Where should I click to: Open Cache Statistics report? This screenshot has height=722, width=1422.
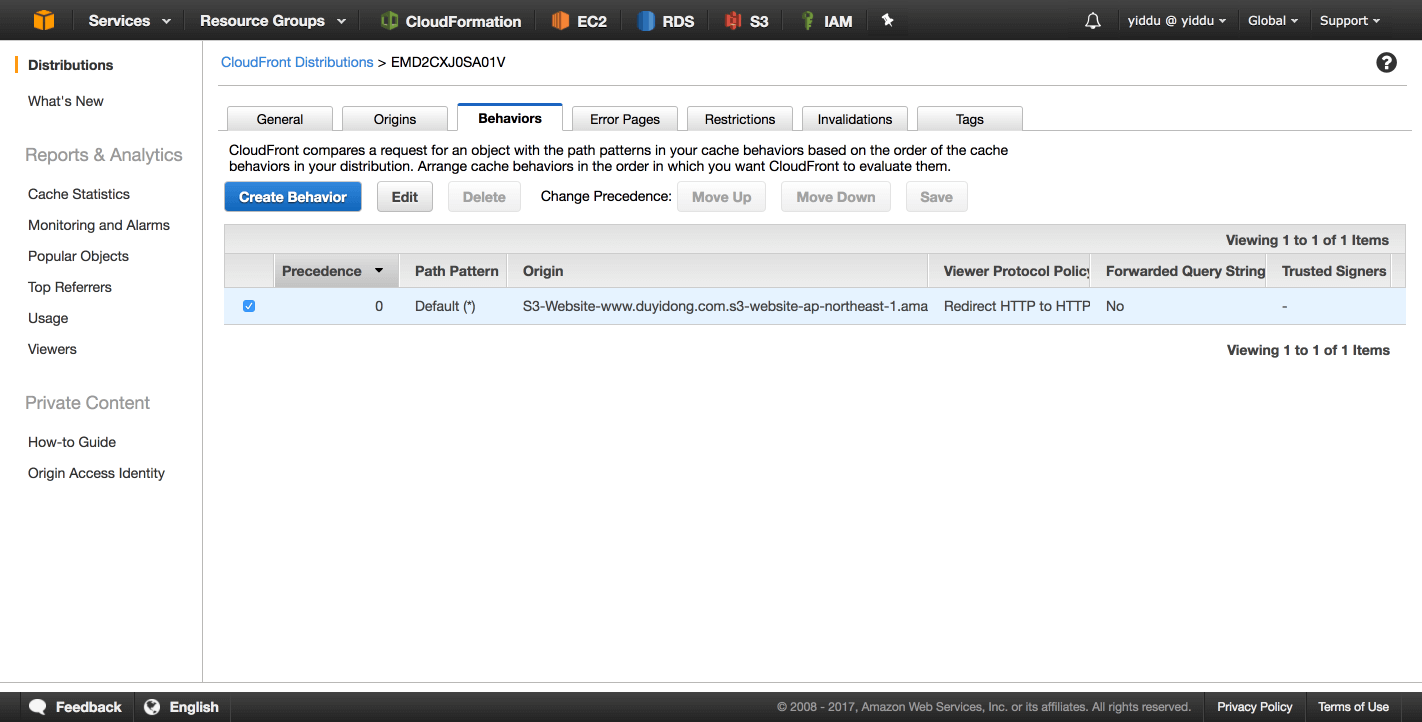tap(79, 194)
